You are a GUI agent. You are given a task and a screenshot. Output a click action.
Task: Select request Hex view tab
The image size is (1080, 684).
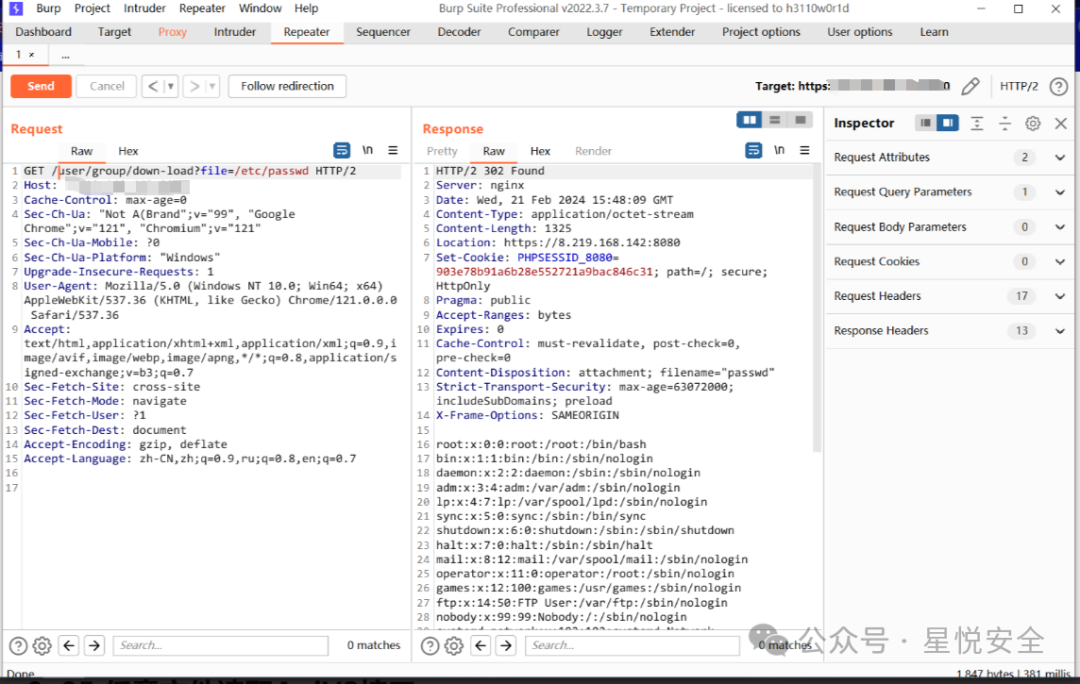[x=128, y=151]
